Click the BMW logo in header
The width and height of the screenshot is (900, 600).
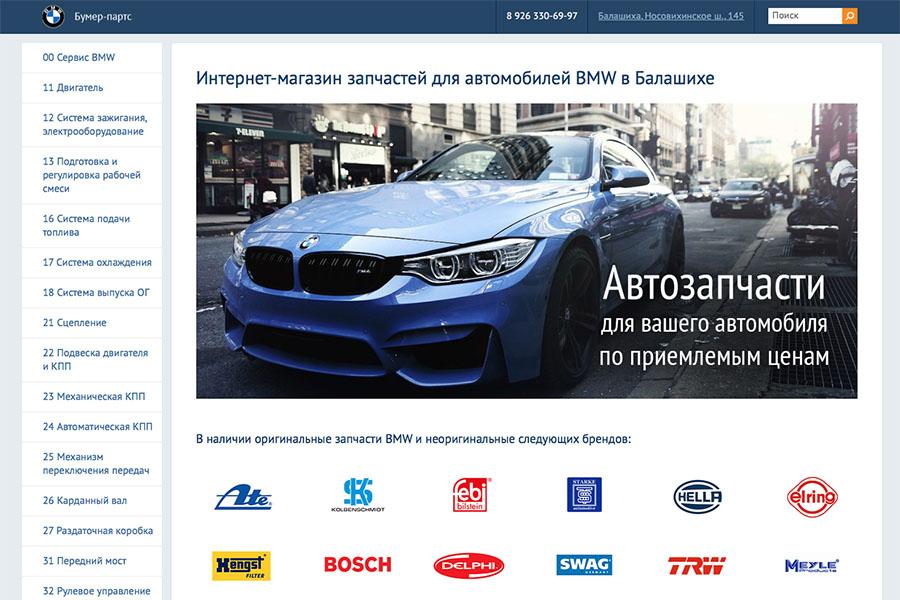[53, 16]
